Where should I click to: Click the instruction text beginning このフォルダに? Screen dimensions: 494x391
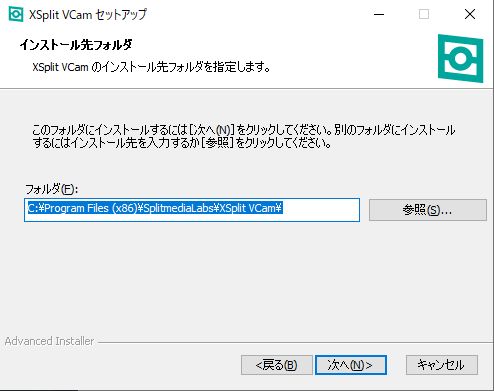tap(244, 136)
